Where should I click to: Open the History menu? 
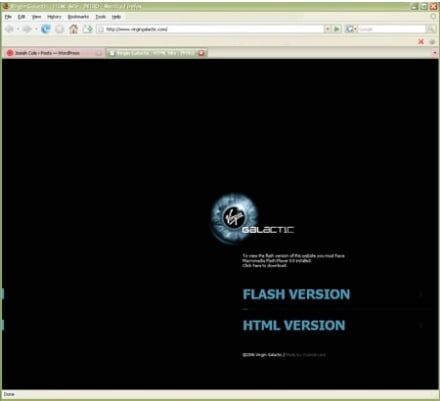54,17
